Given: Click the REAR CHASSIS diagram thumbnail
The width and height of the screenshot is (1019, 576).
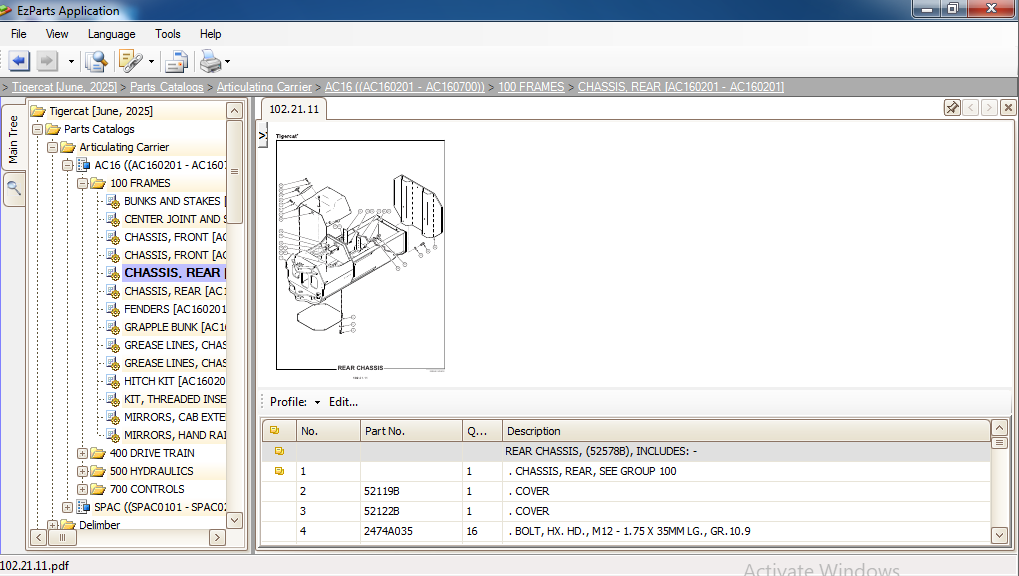Looking at the screenshot, I should tap(361, 255).
